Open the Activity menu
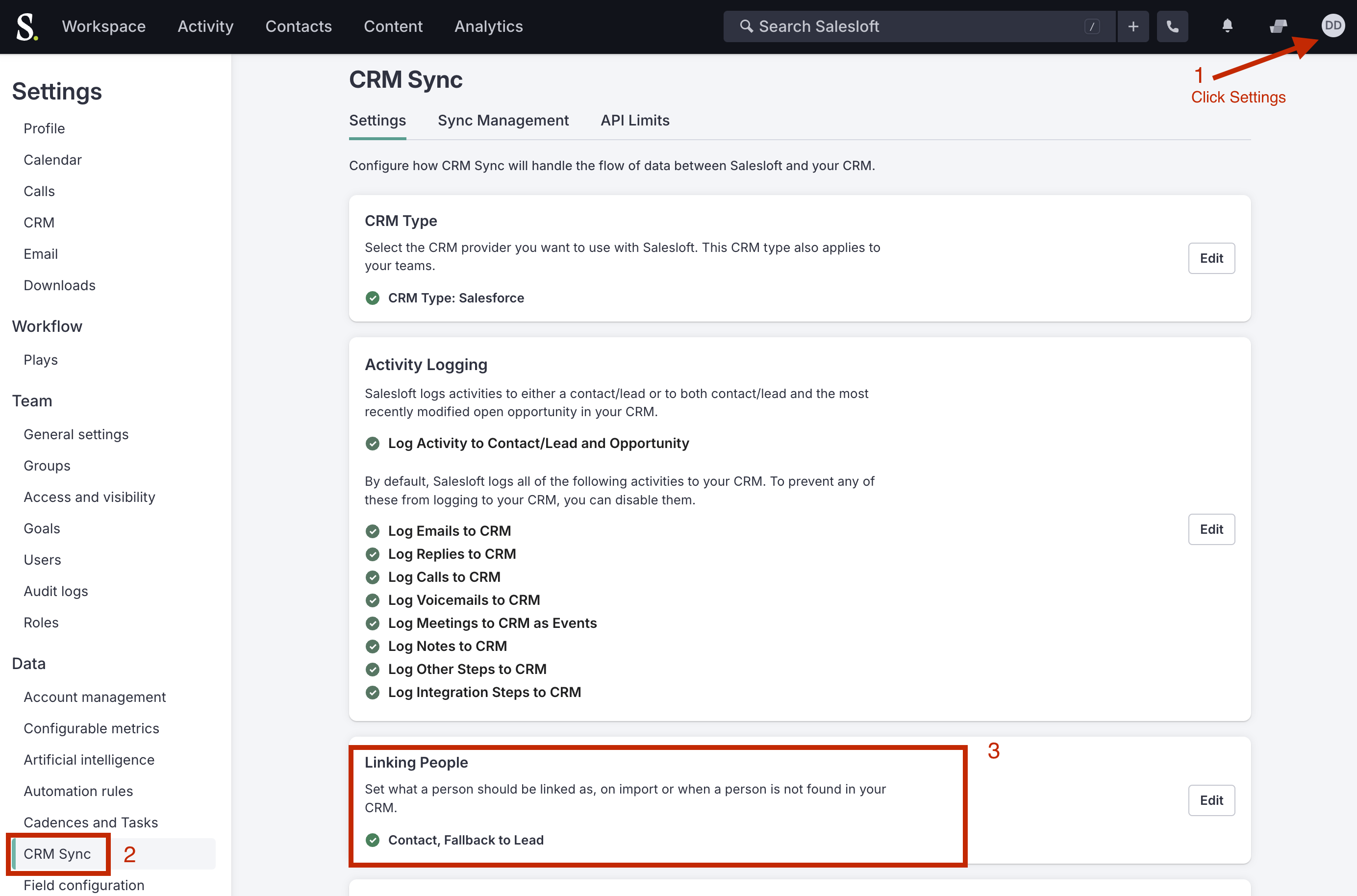The height and width of the screenshot is (896, 1357). 206,26
